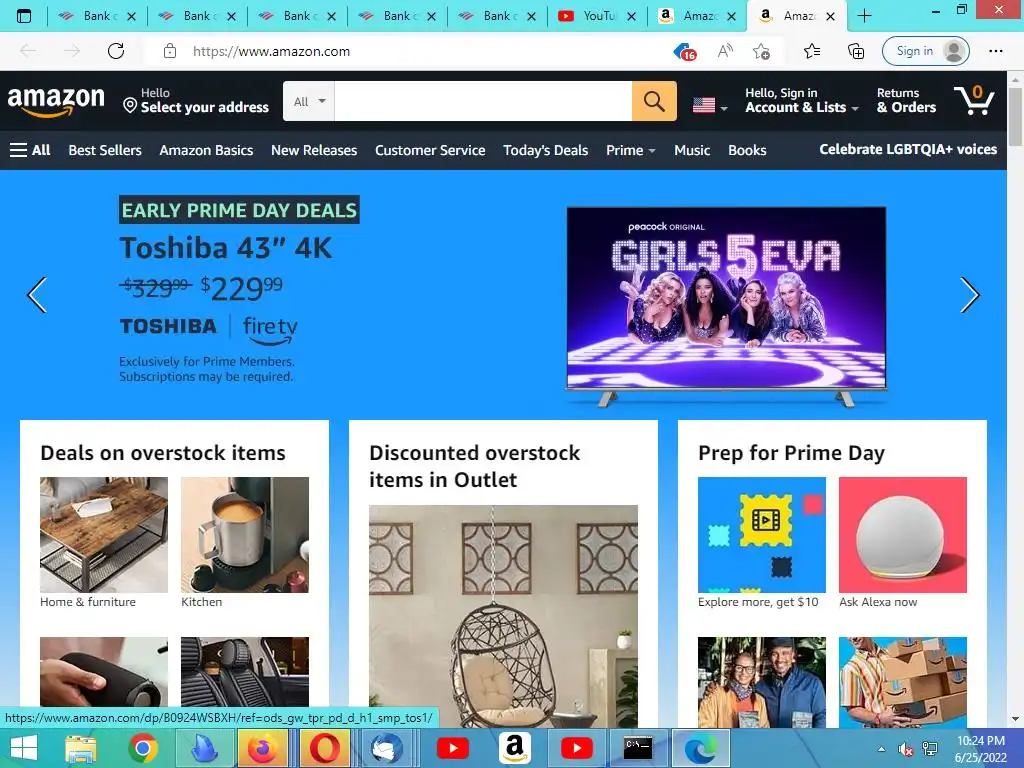The image size is (1024, 768).
Task: Open the Favorites list
Action: (x=812, y=51)
